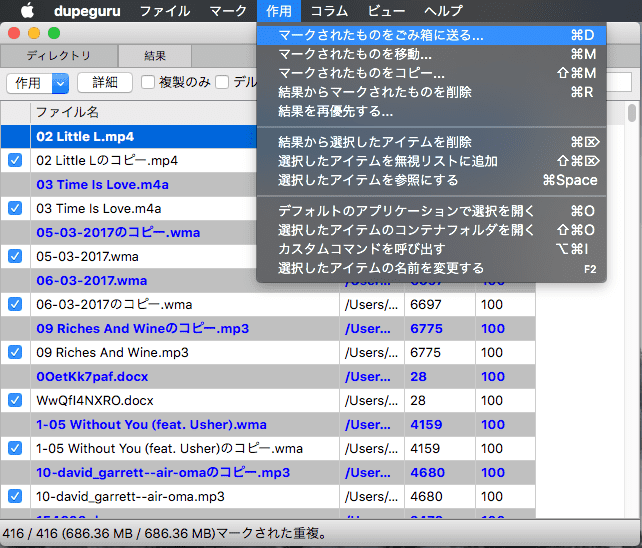Open the Apple menu

coord(27,11)
